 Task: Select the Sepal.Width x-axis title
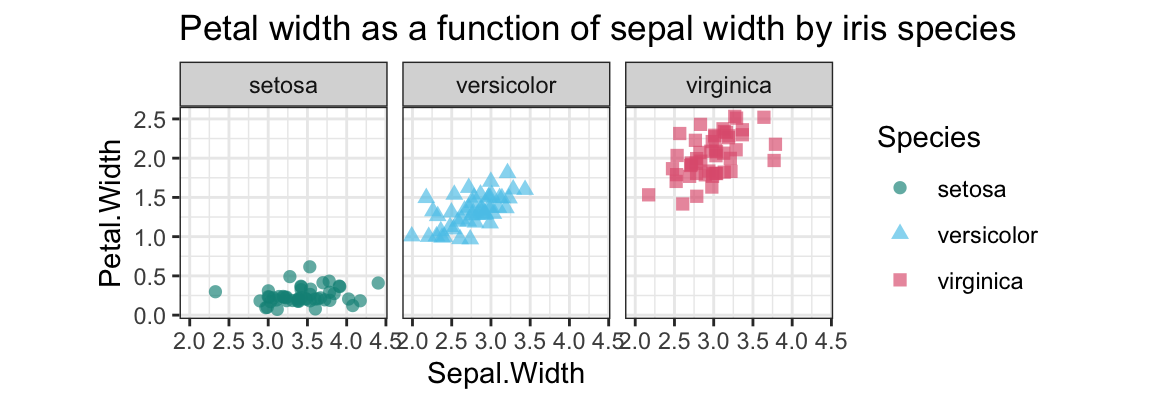coord(505,375)
